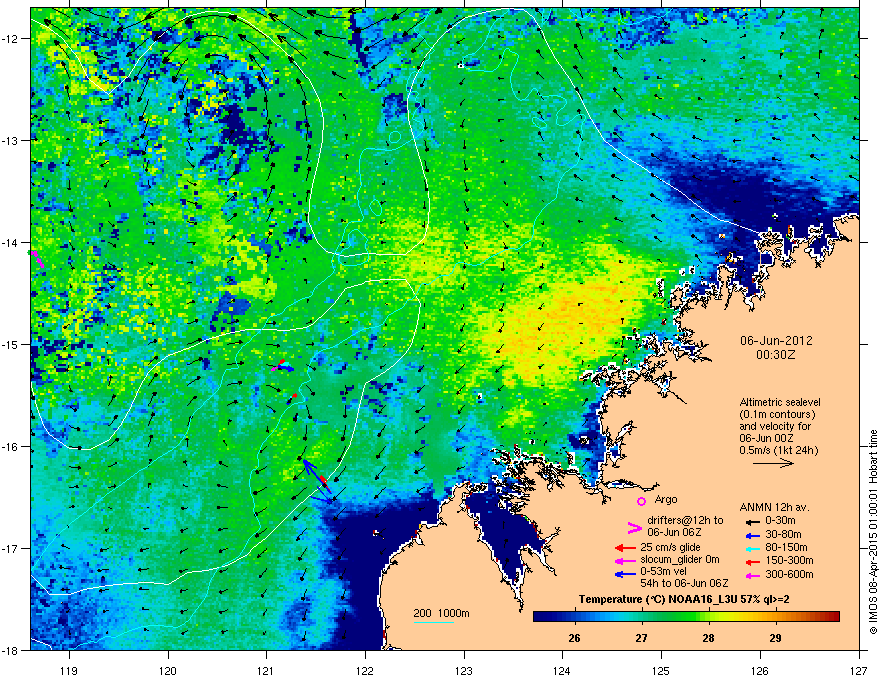Click the 0.5m/s (1kt 24h) label

pyautogui.click(x=779, y=450)
